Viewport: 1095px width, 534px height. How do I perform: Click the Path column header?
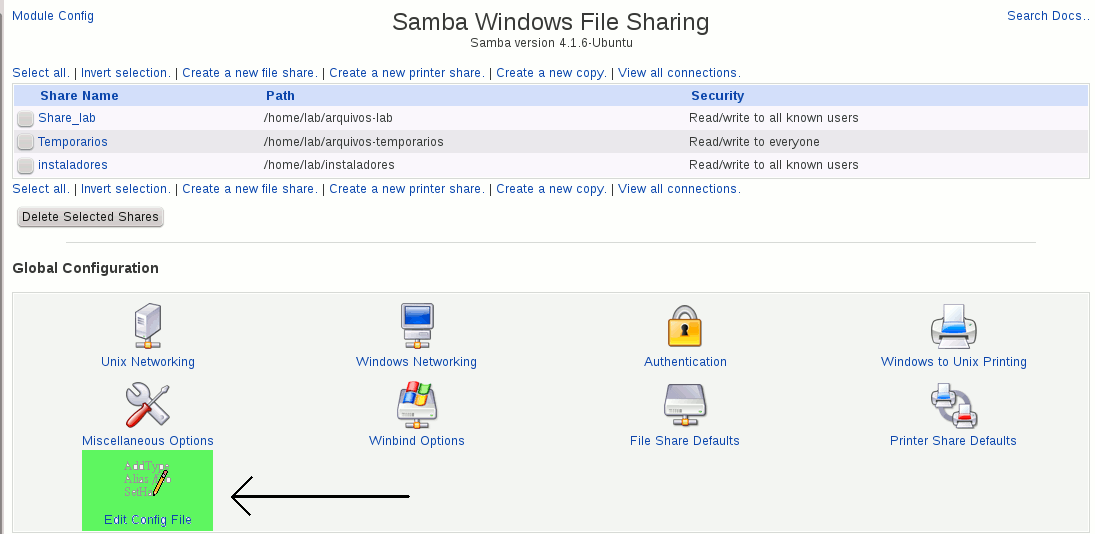(280, 96)
